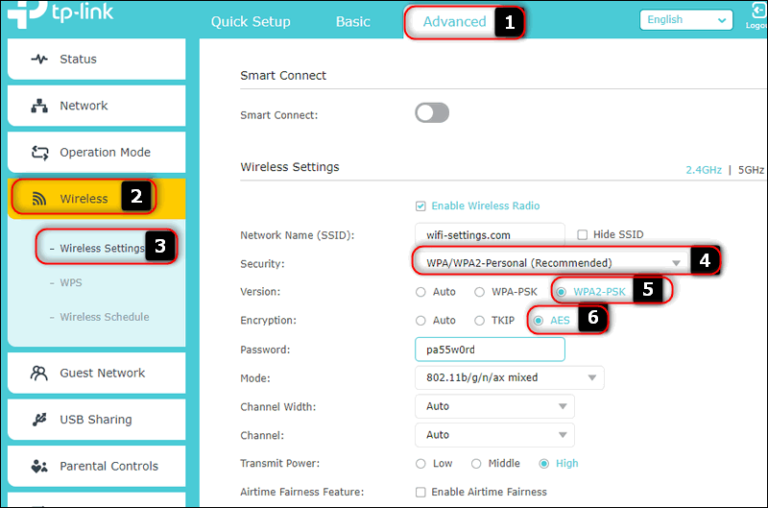Toggle the Smart Connect switch
768x508 pixels.
click(432, 113)
